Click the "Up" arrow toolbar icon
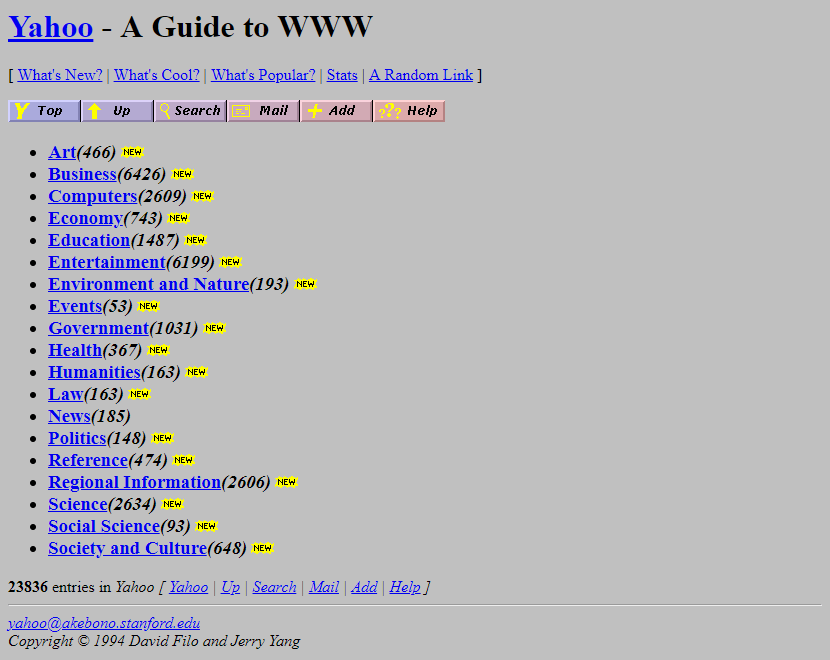 tap(116, 110)
